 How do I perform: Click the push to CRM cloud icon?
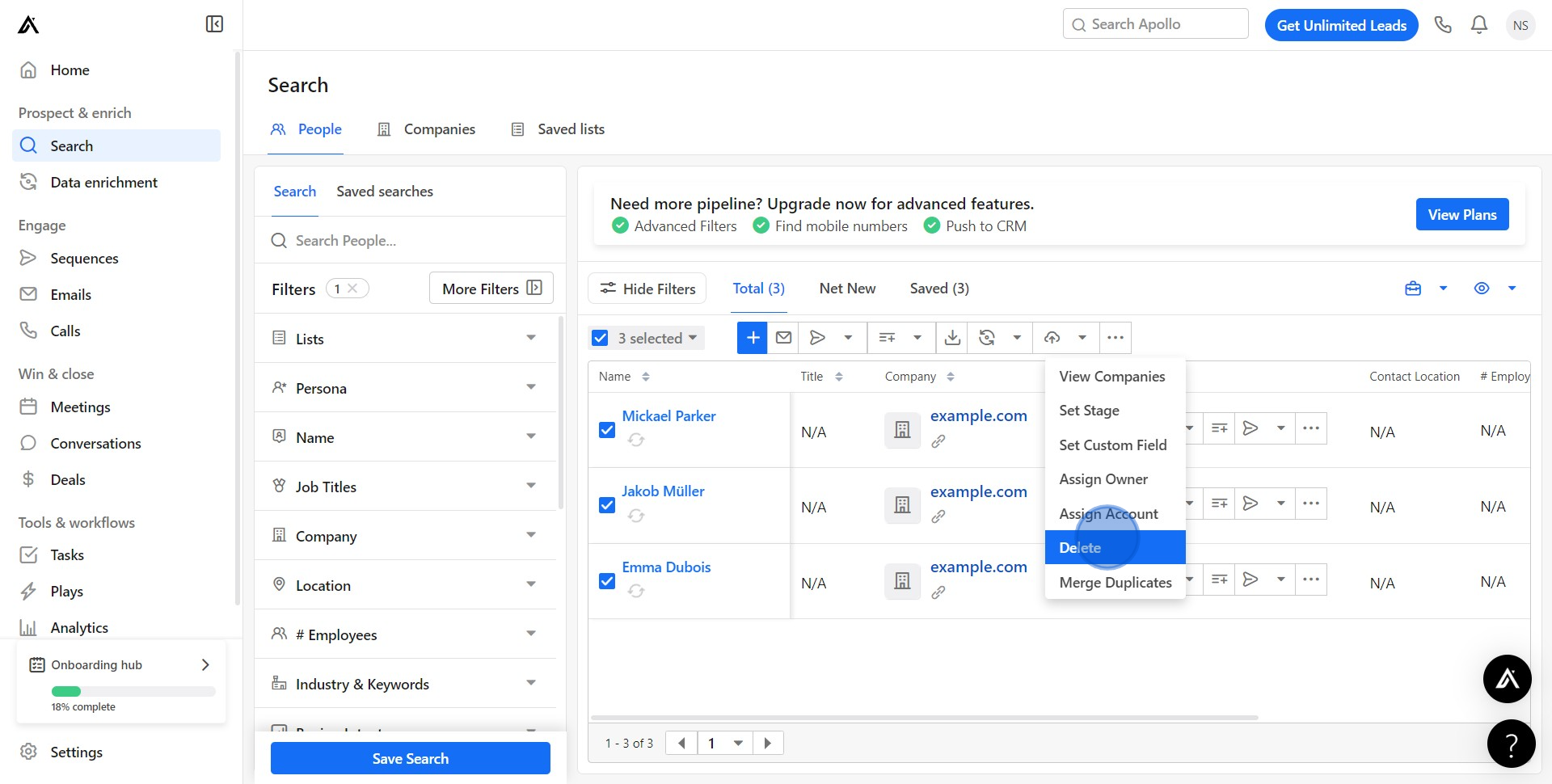[1052, 338]
